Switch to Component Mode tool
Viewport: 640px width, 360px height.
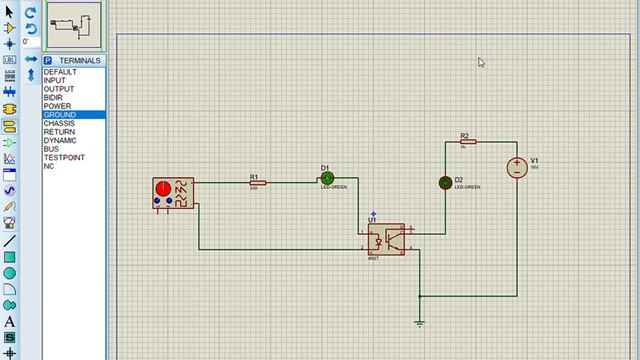point(9,28)
